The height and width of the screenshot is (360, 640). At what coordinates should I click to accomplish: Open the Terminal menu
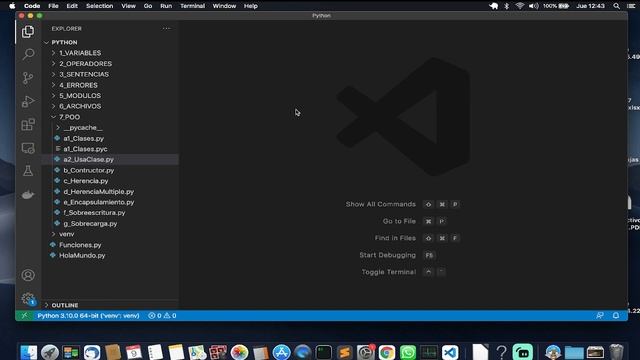pyautogui.click(x=192, y=6)
